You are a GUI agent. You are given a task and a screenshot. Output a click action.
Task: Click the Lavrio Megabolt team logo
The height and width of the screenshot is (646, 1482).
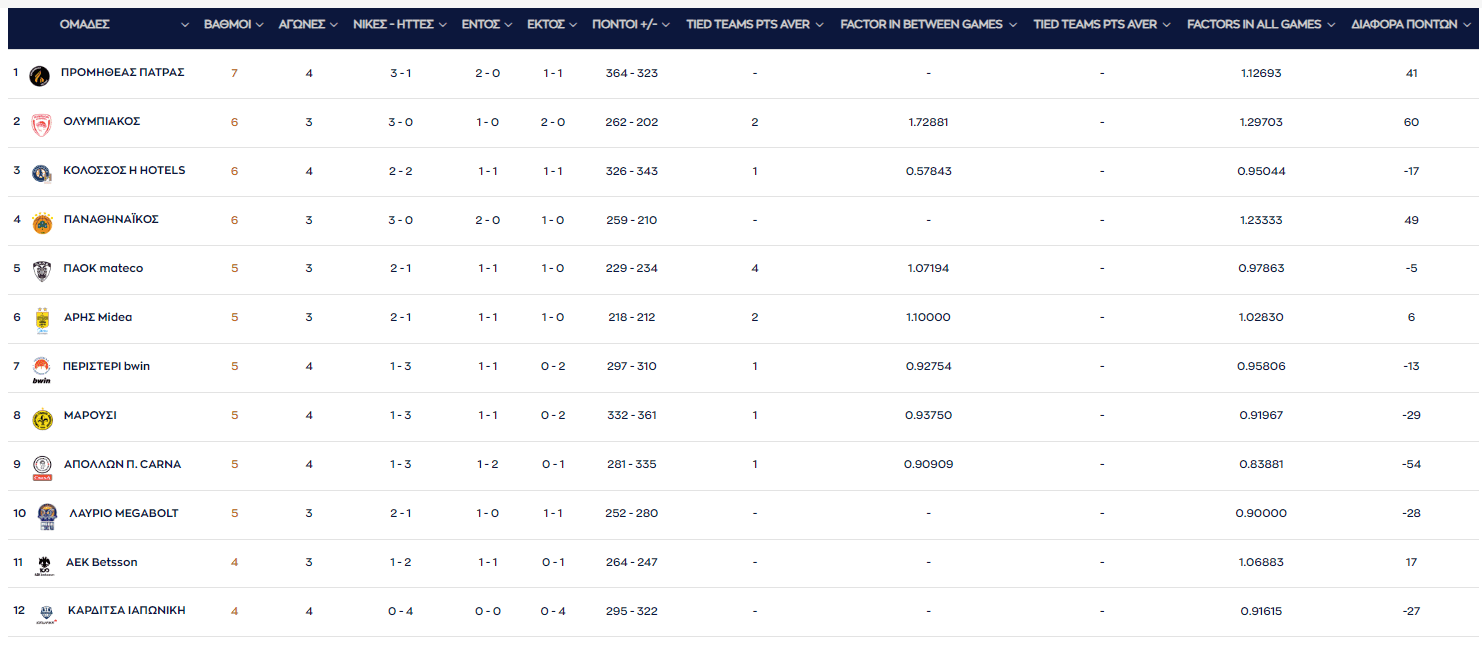pos(47,516)
